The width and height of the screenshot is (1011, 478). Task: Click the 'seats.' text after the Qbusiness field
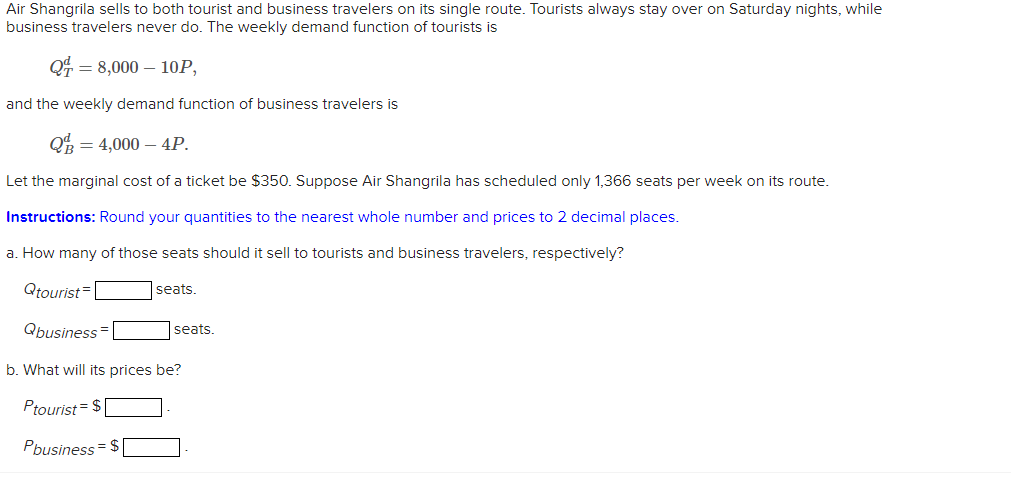(194, 330)
